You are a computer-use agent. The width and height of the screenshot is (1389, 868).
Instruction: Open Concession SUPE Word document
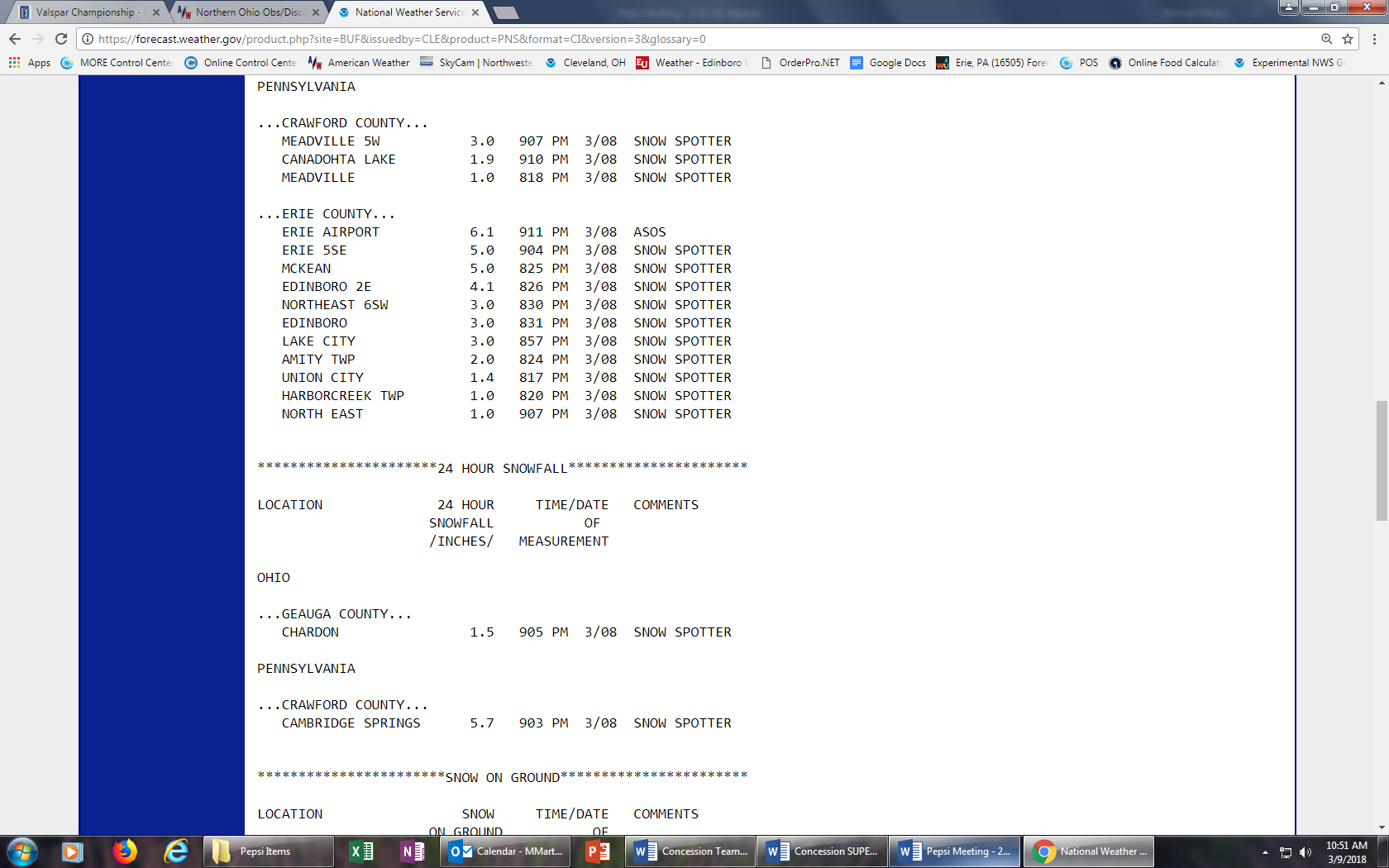click(823, 851)
